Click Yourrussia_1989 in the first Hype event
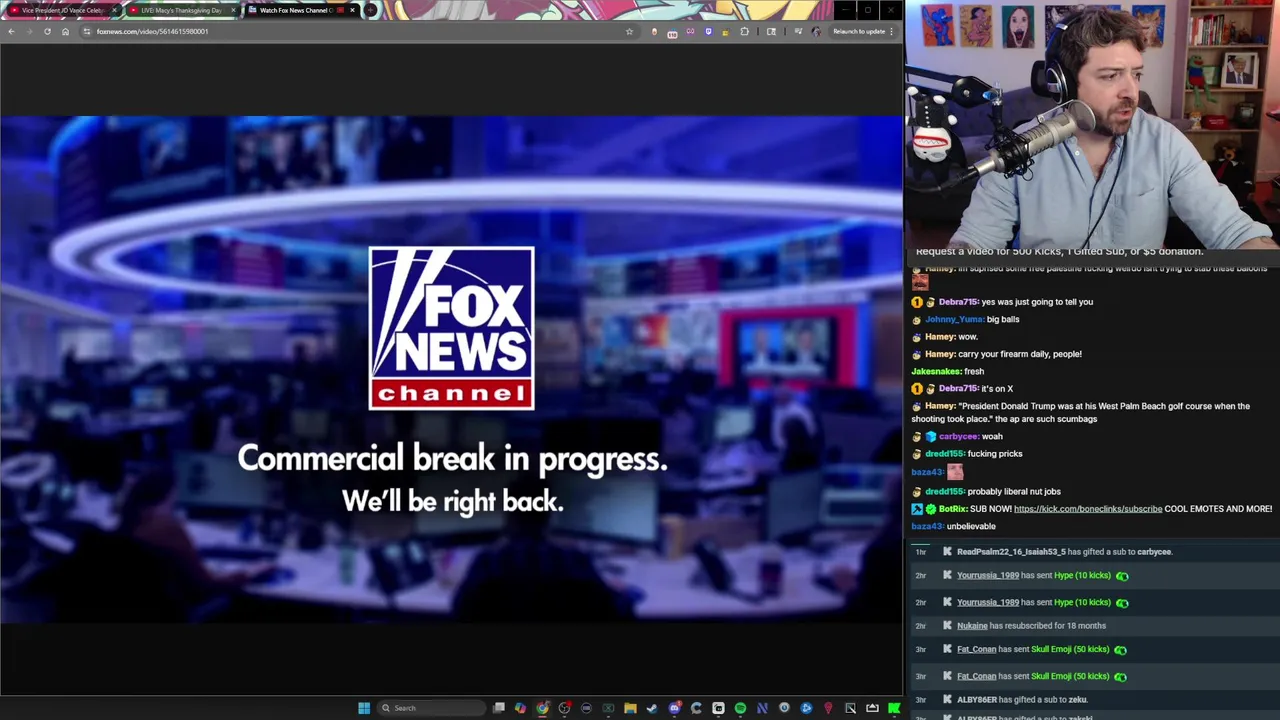 pos(988,576)
